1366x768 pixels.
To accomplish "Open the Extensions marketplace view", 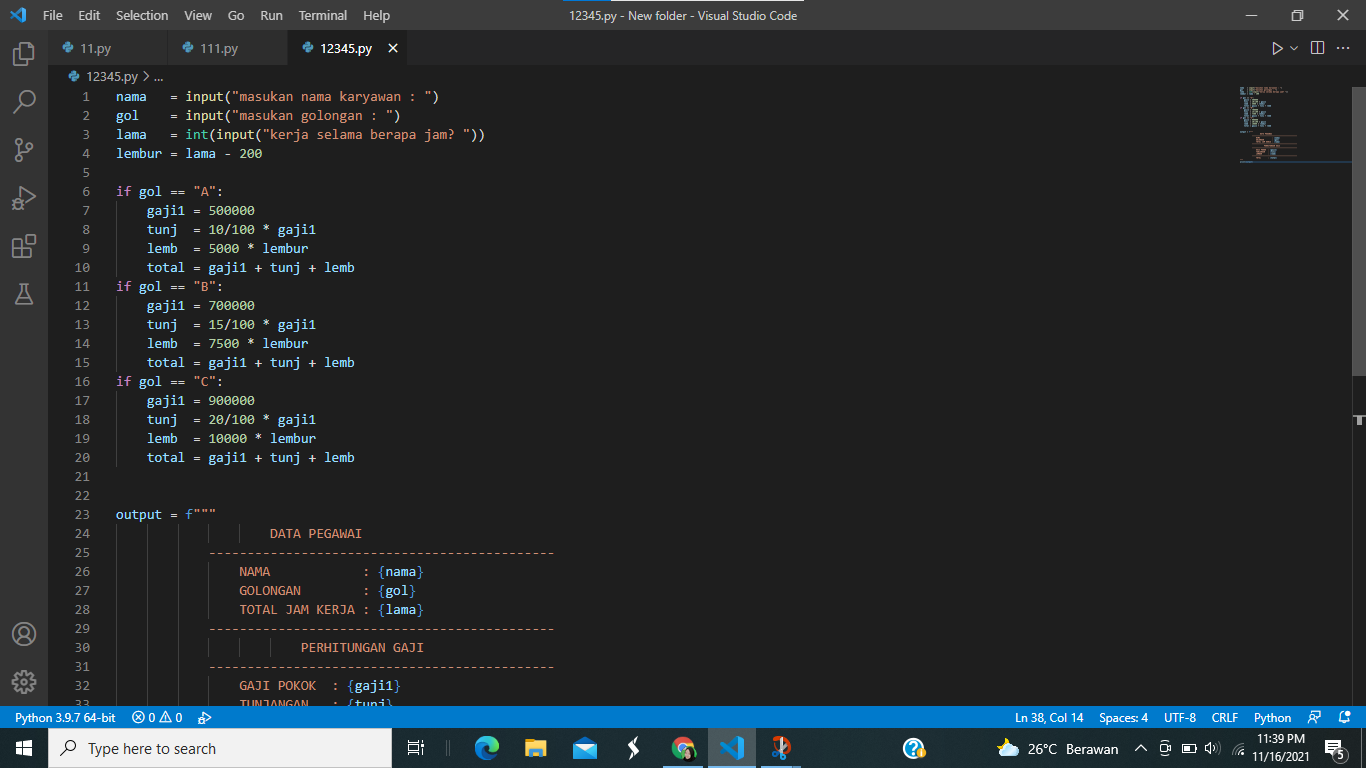I will [24, 246].
